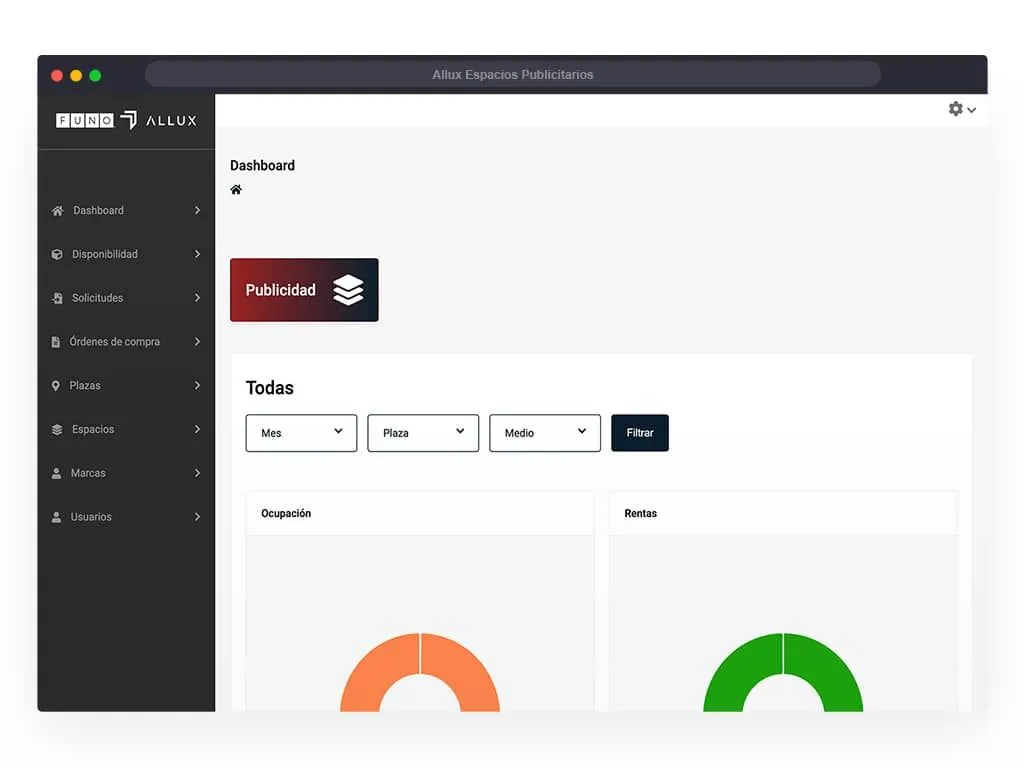This screenshot has height=768, width=1024.
Task: Open the Plaza dropdown filter
Action: point(423,433)
